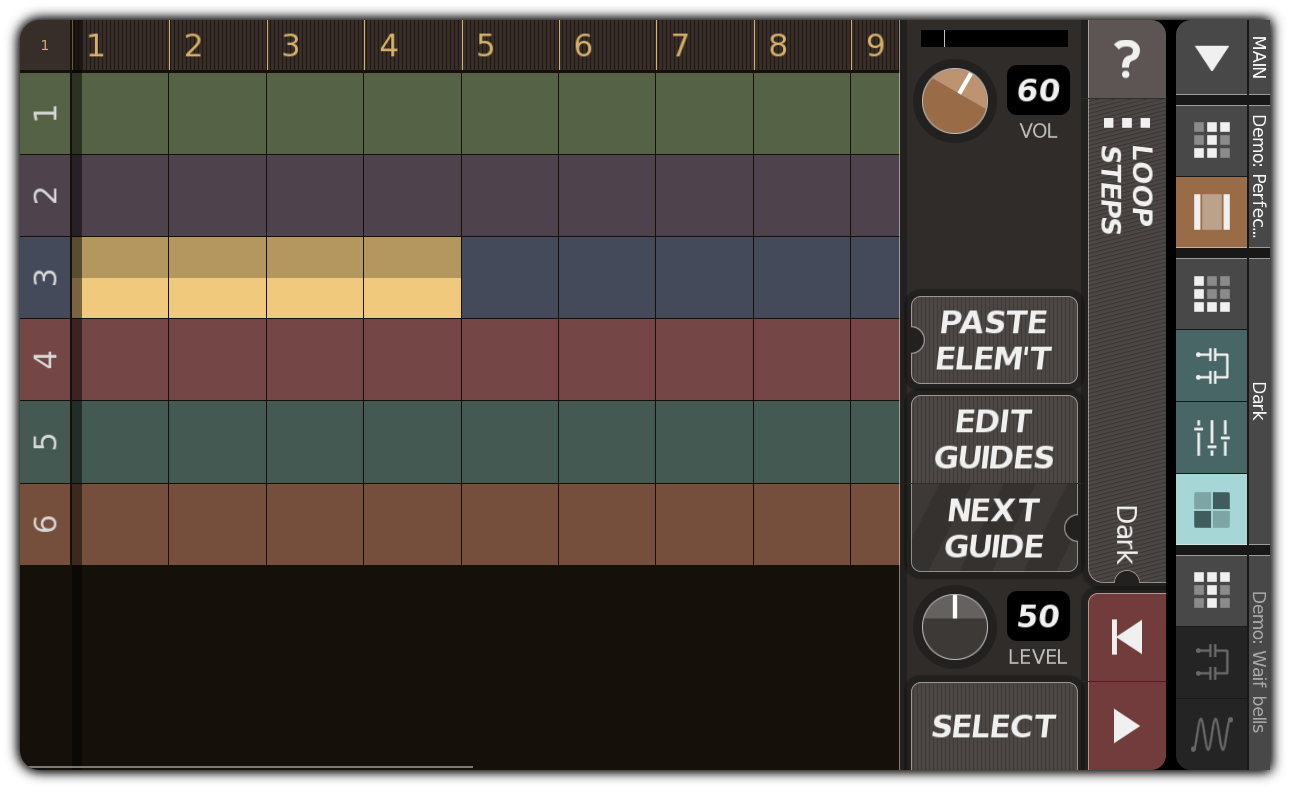Expand the MAIN dropdown triangle
The height and width of the screenshot is (790, 1290).
(1211, 58)
